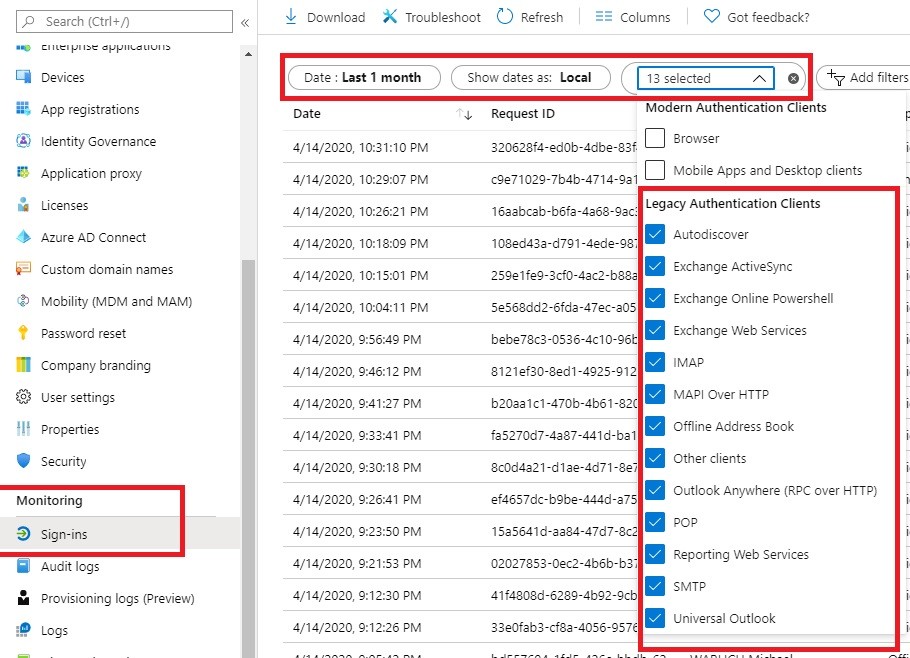Viewport: 910px width, 658px height.
Task: Click the Got feedback heart icon
Action: tap(711, 17)
